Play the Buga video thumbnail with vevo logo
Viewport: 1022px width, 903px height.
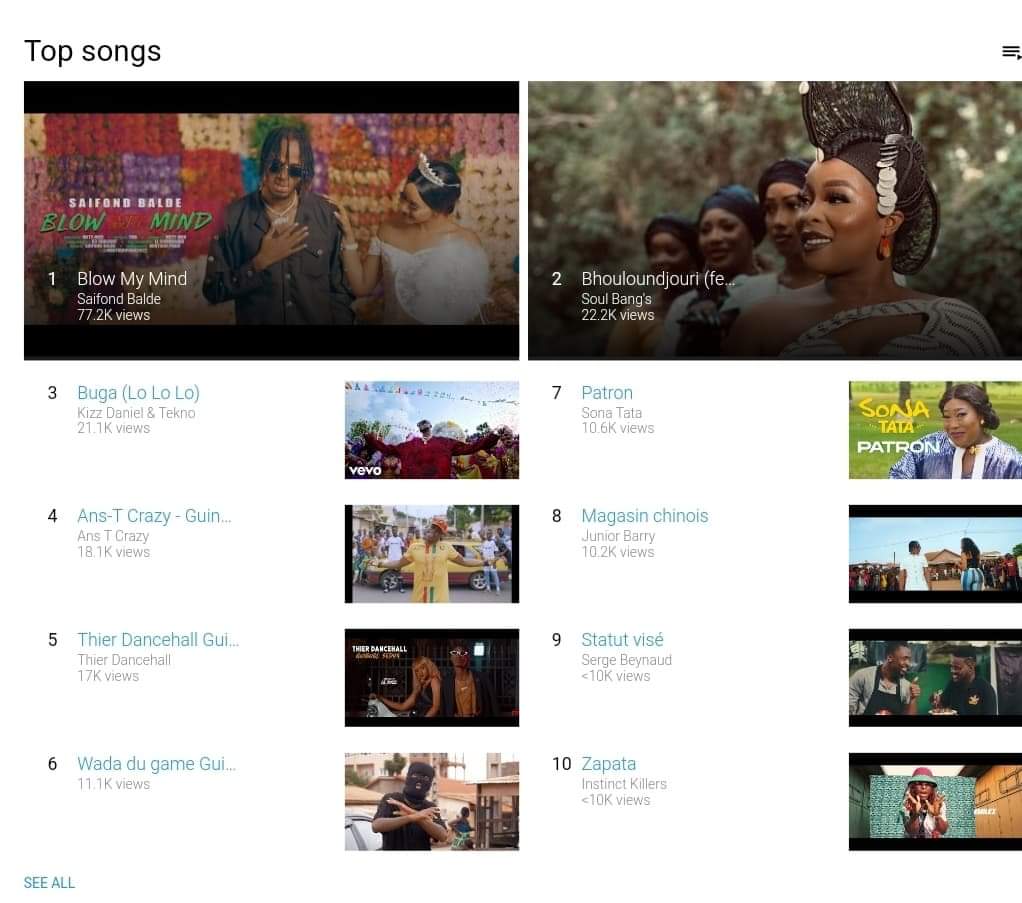click(431, 430)
